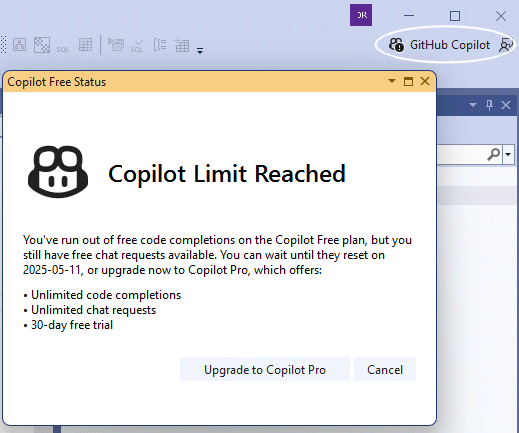Close the Copilot Free Status dialog
519x433 pixels.
point(425,81)
